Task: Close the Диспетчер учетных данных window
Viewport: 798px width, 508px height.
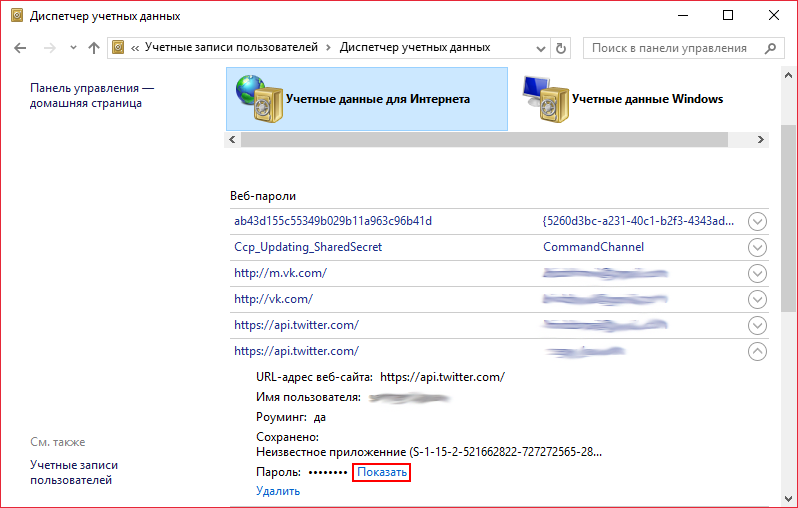Action: click(x=774, y=16)
